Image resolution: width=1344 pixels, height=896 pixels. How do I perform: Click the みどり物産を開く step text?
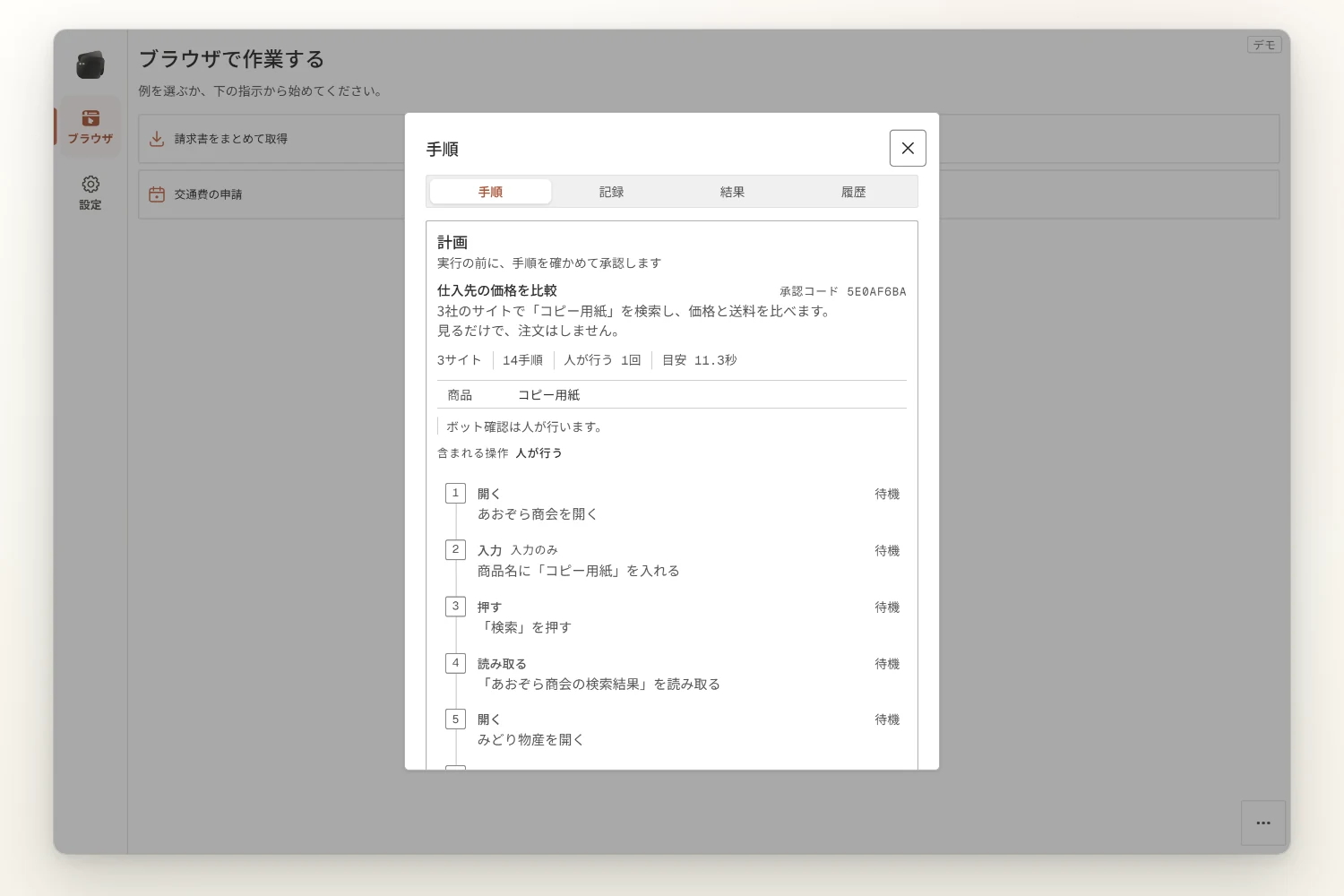tap(530, 740)
